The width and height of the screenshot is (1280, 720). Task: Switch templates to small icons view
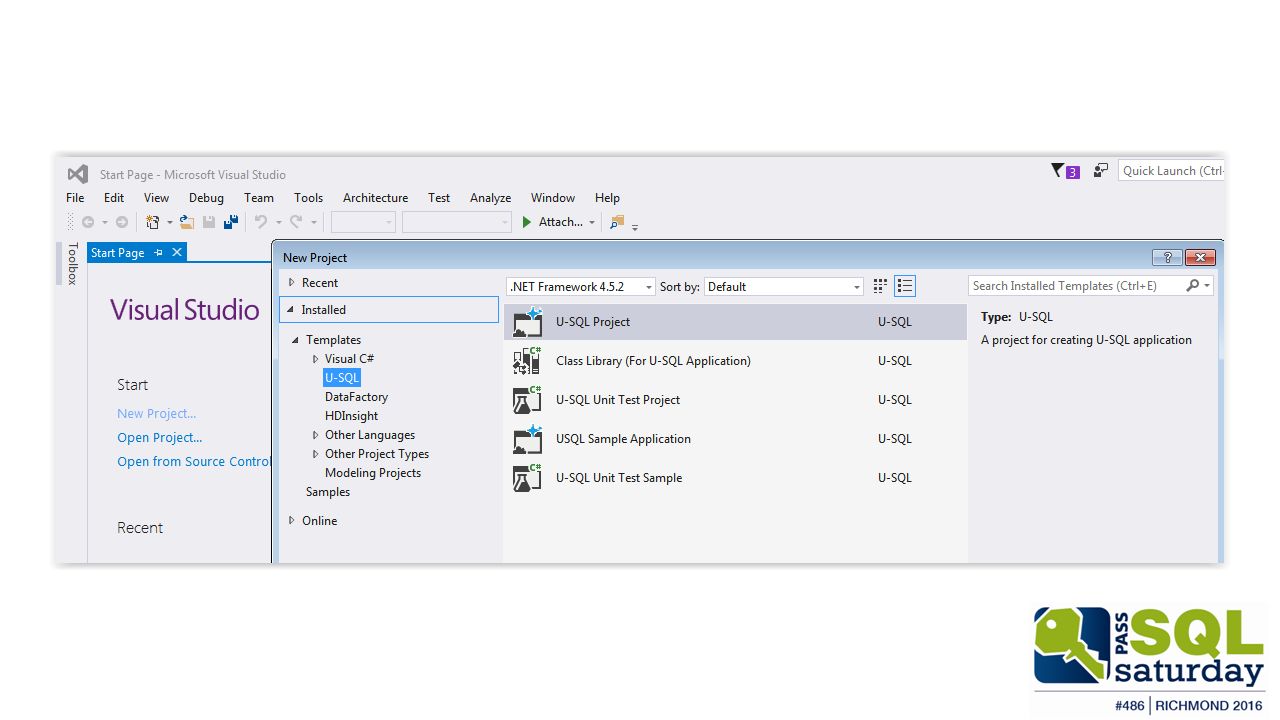[880, 286]
